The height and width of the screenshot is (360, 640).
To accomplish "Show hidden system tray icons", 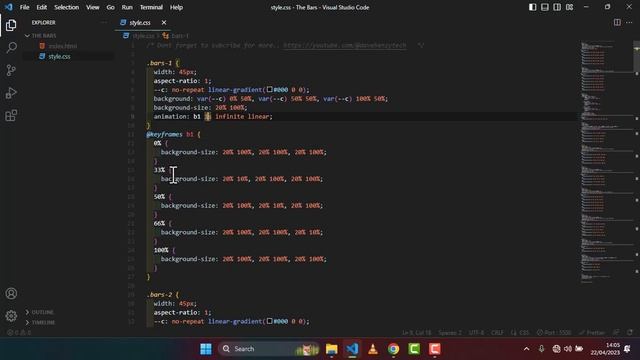I will [527, 349].
